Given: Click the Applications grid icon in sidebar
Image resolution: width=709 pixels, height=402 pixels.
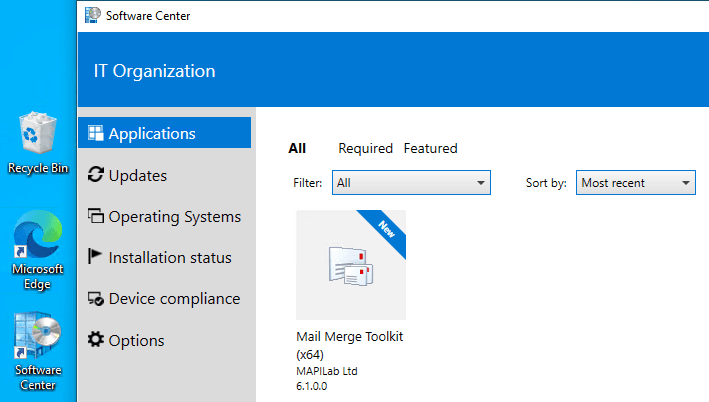Looking at the screenshot, I should 95,133.
